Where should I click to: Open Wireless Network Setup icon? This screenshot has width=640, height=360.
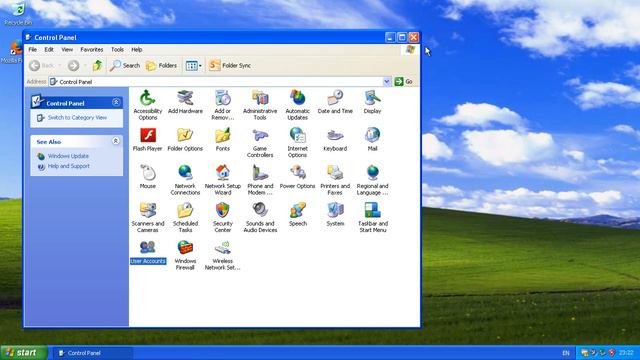(222, 255)
